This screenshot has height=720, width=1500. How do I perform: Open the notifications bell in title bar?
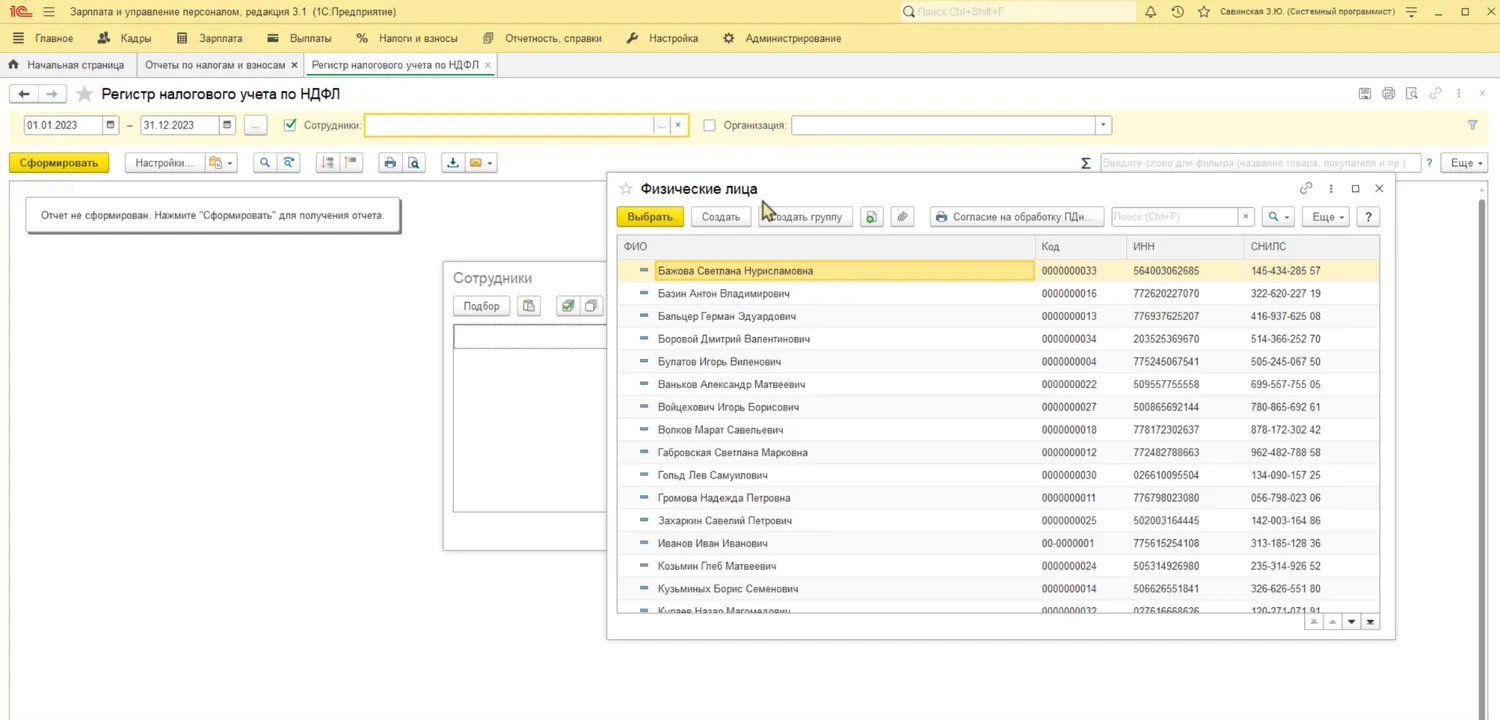tap(1151, 12)
